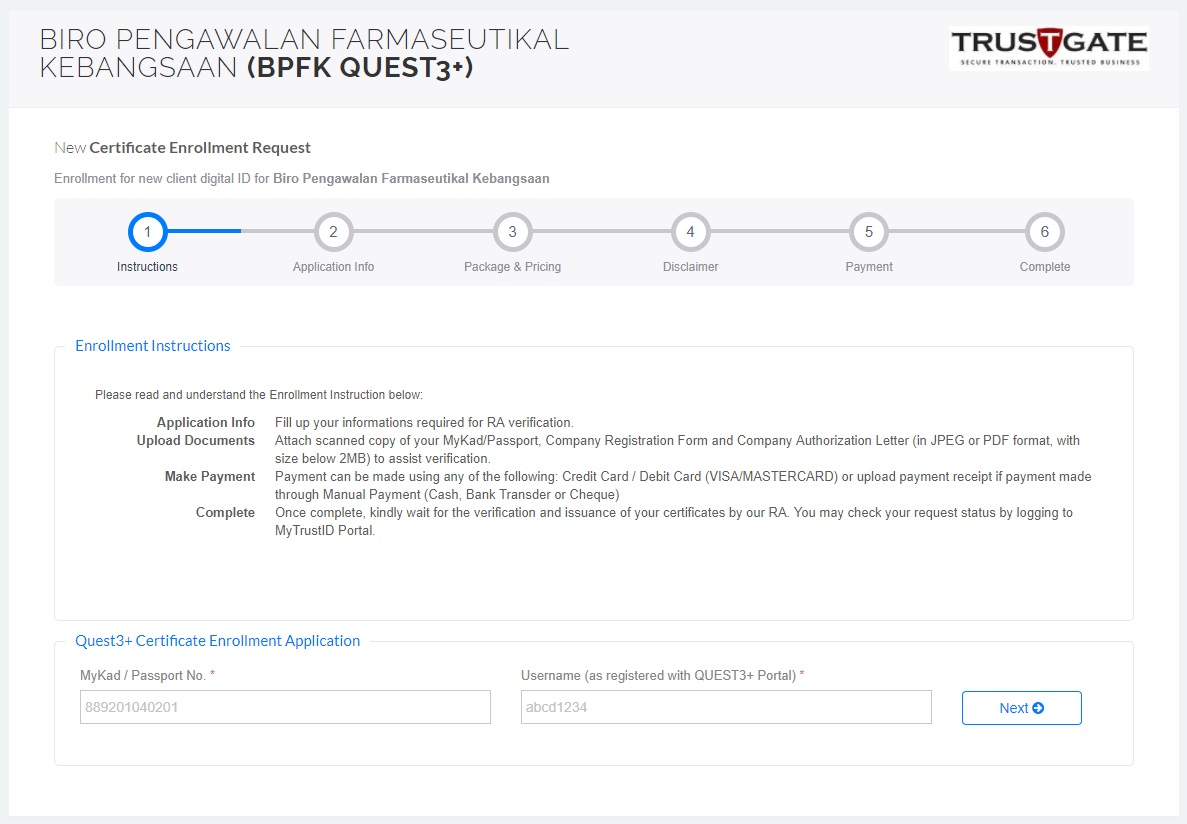Image resolution: width=1187 pixels, height=824 pixels.
Task: Click "New Certificate Enrollment Request" heading
Action: (x=183, y=148)
